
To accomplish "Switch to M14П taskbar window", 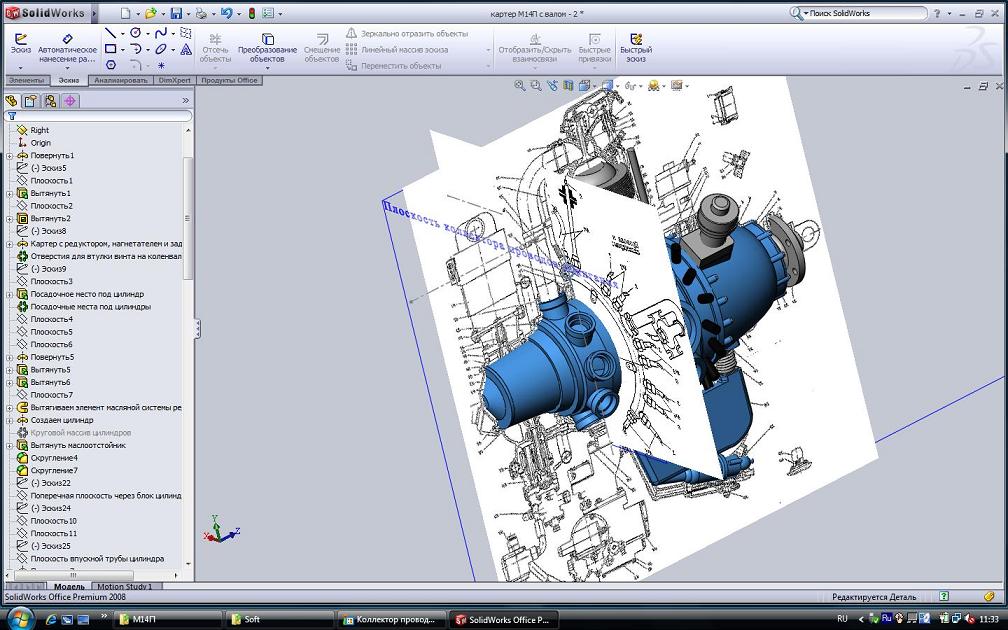I will 168,619.
